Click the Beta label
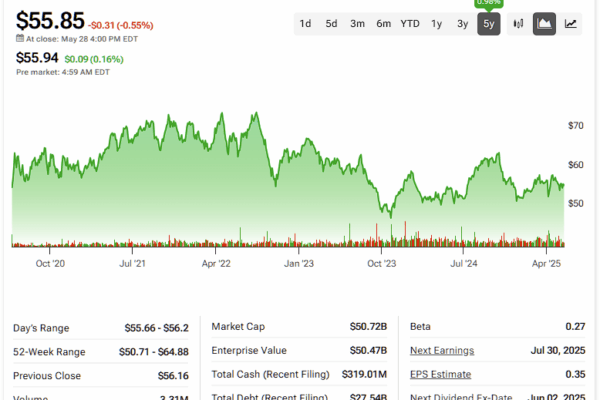This screenshot has height=400, width=600. click(420, 327)
